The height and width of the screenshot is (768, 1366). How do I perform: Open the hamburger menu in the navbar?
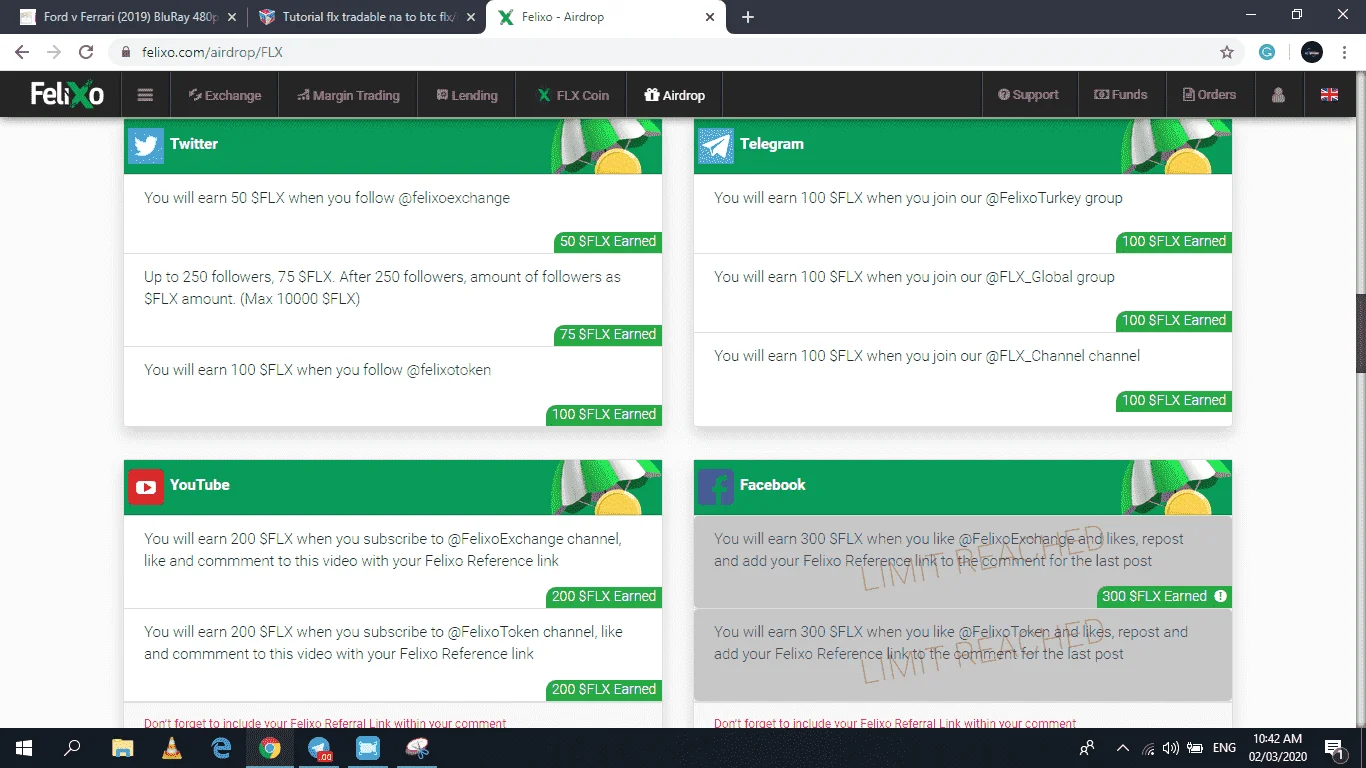pos(146,95)
